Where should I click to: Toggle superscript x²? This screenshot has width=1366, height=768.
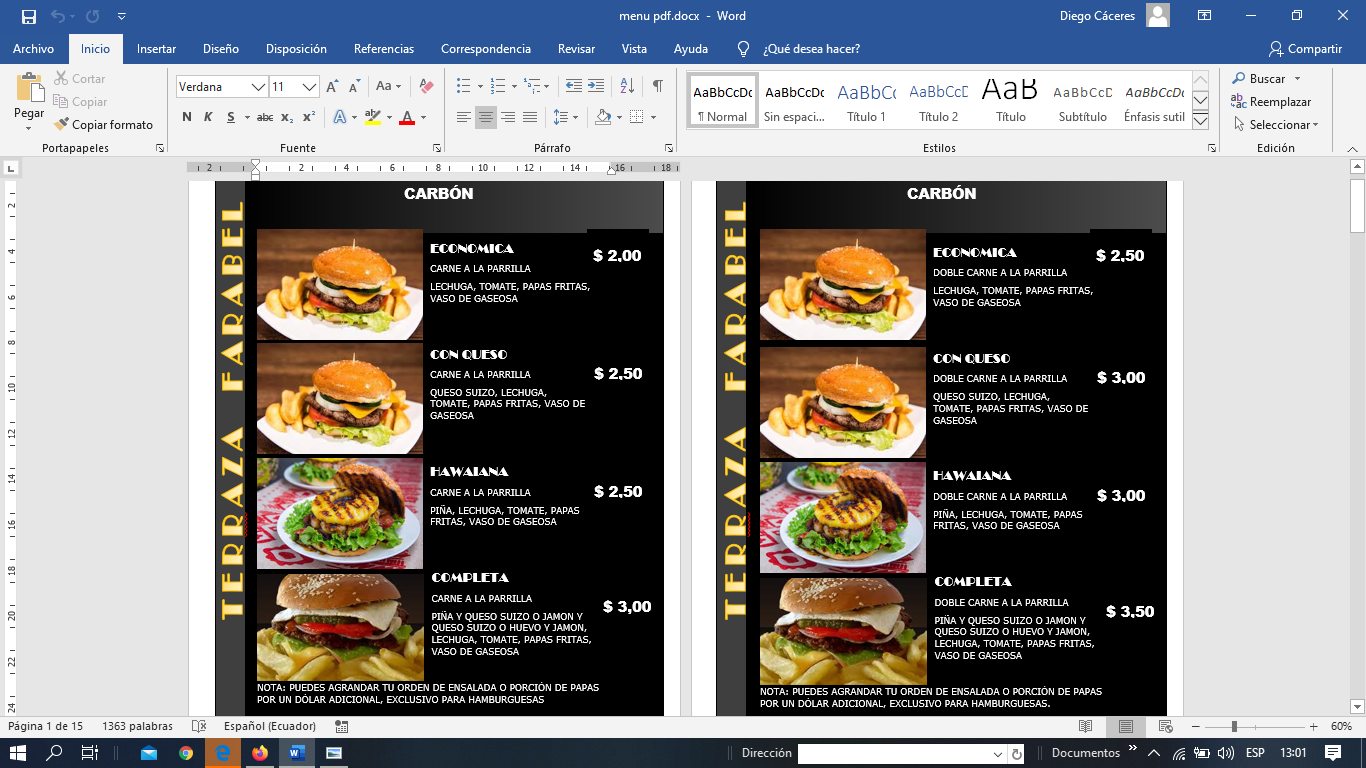pos(309,117)
